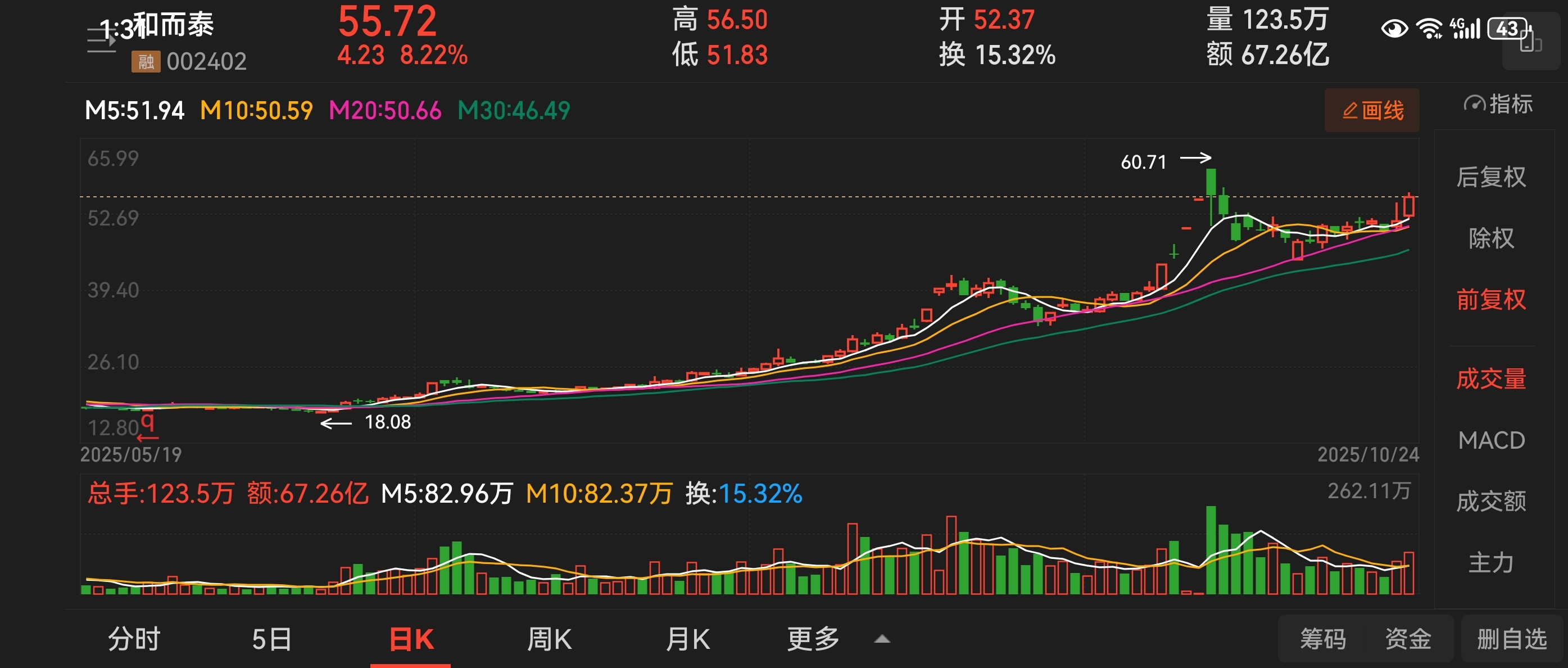This screenshot has height=668, width=1568.
Task: Open the 画线 drawing tool
Action: point(1371,110)
